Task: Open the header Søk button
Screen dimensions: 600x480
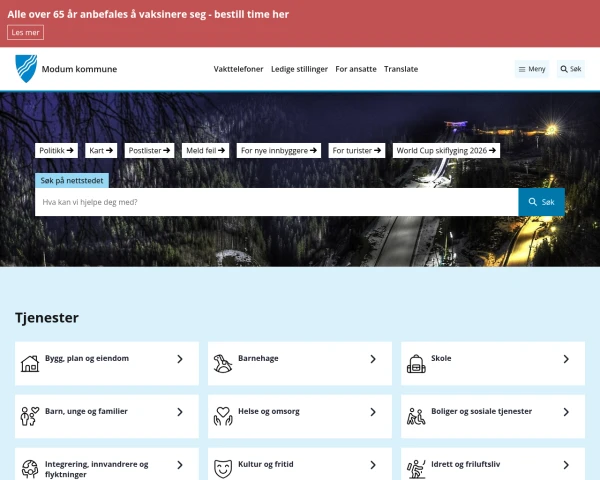Action: [571, 69]
